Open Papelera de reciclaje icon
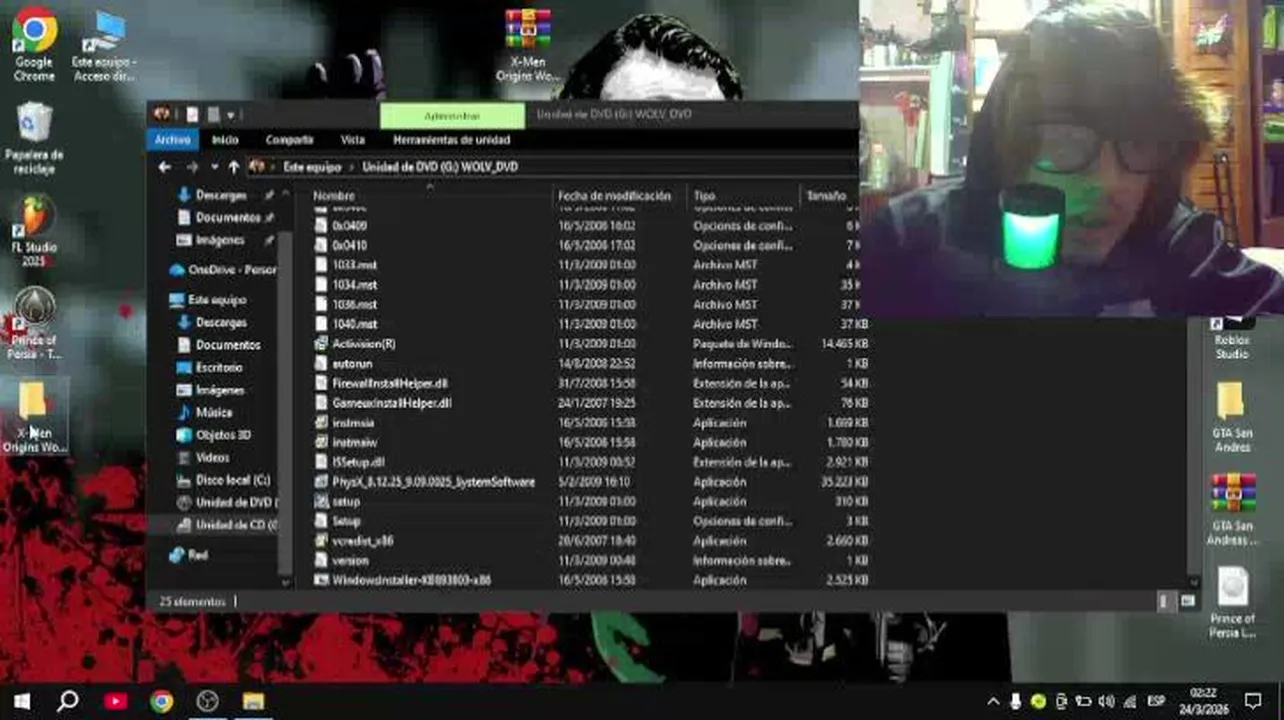The image size is (1284, 720). tap(34, 138)
